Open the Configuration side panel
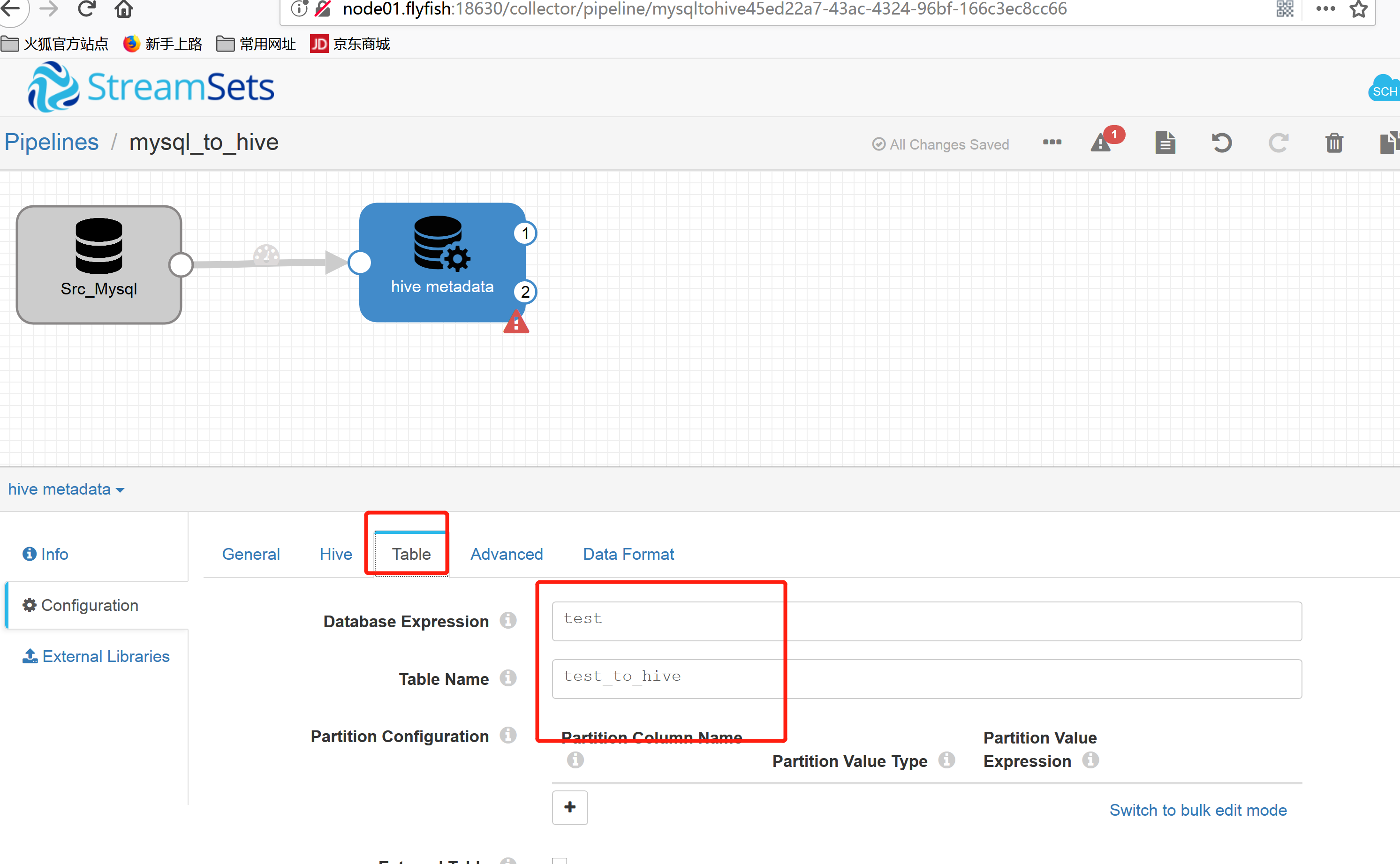Viewport: 1400px width, 864px height. (x=80, y=605)
